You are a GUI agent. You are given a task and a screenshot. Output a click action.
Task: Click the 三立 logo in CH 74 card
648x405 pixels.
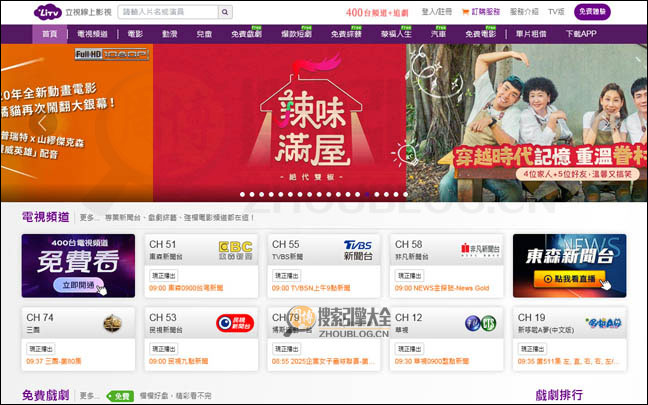[112, 323]
